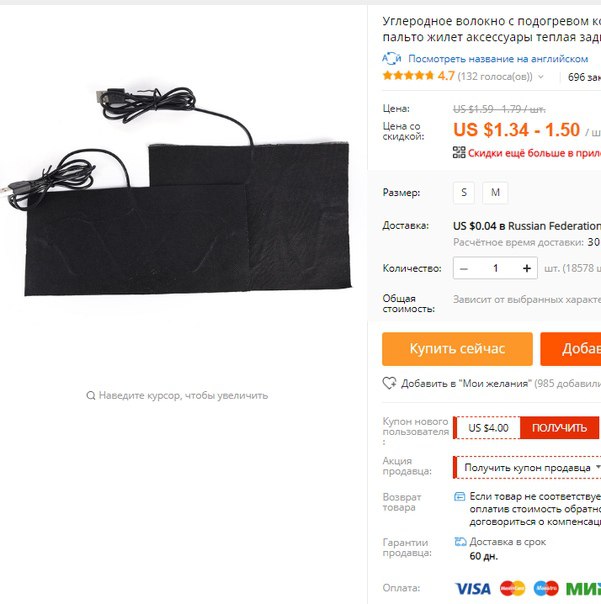Select size S option
Image resolution: width=601 pixels, height=604 pixels.
click(x=464, y=192)
